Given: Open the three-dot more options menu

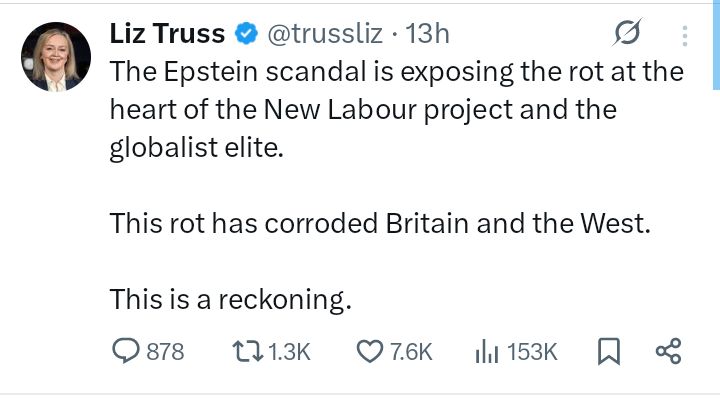Looking at the screenshot, I should (x=685, y=35).
